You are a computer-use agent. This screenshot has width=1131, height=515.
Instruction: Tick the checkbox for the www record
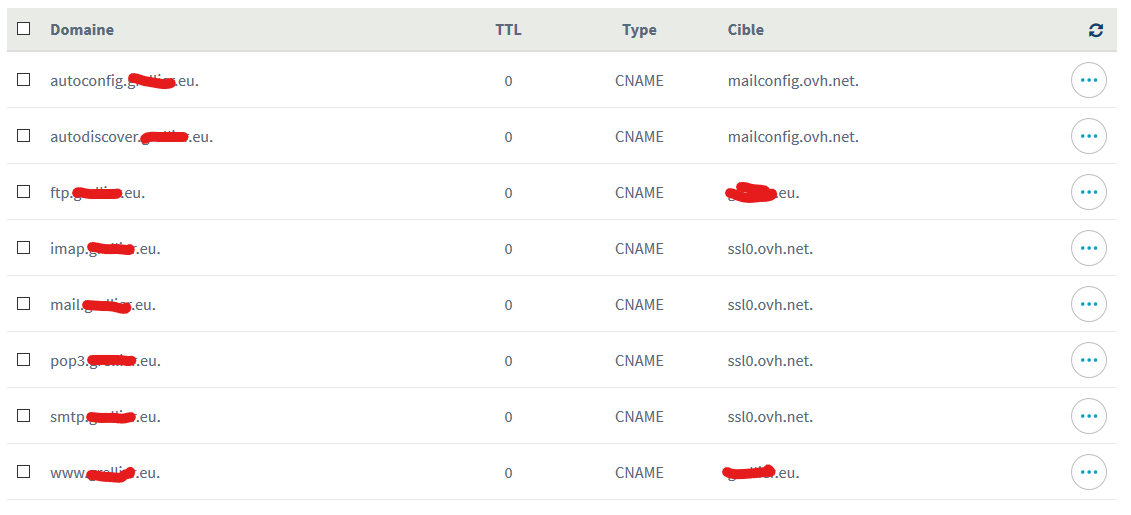(x=24, y=472)
